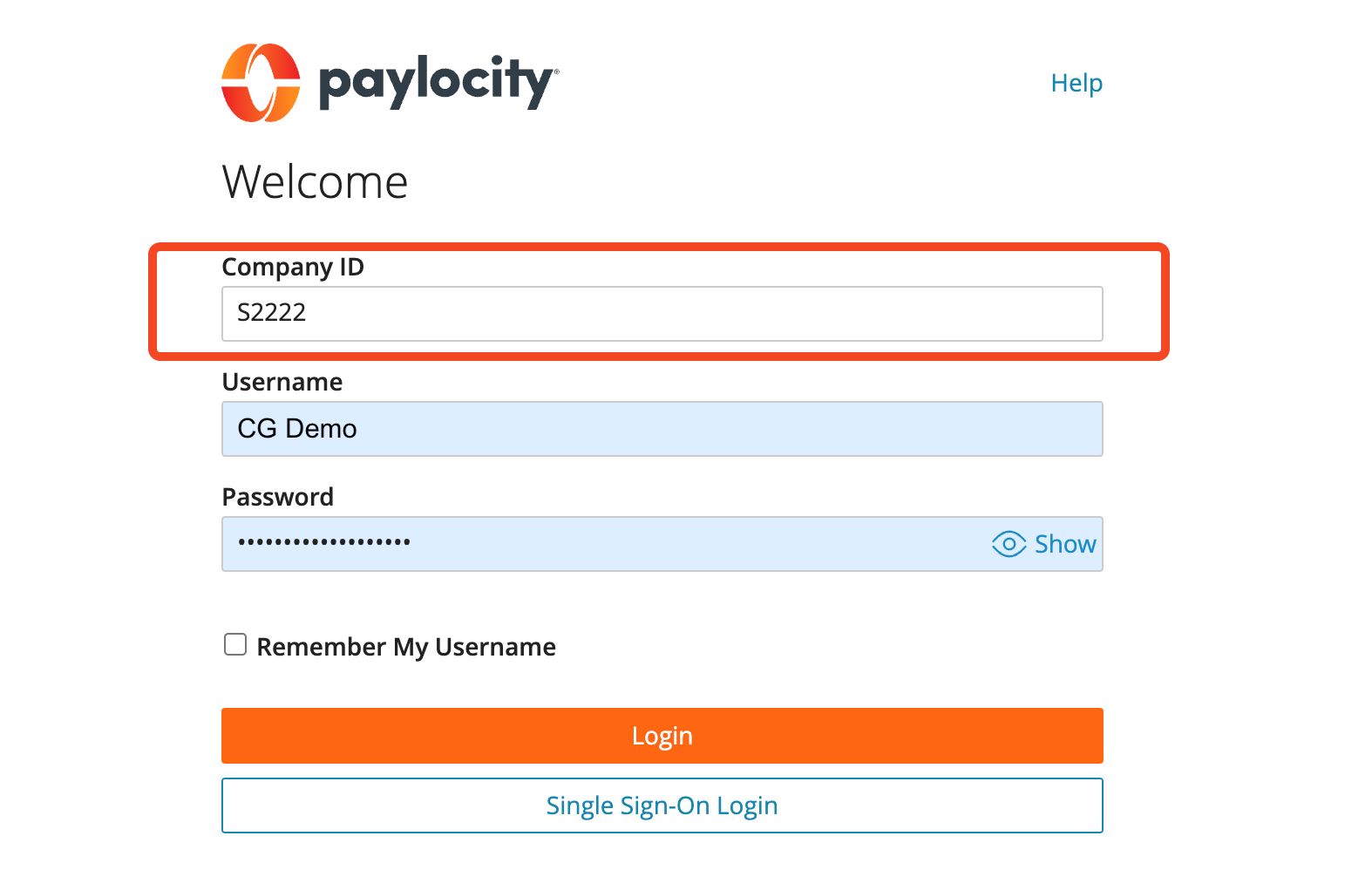
Task: Click inside the highlighted Company ID box
Action: 662,314
